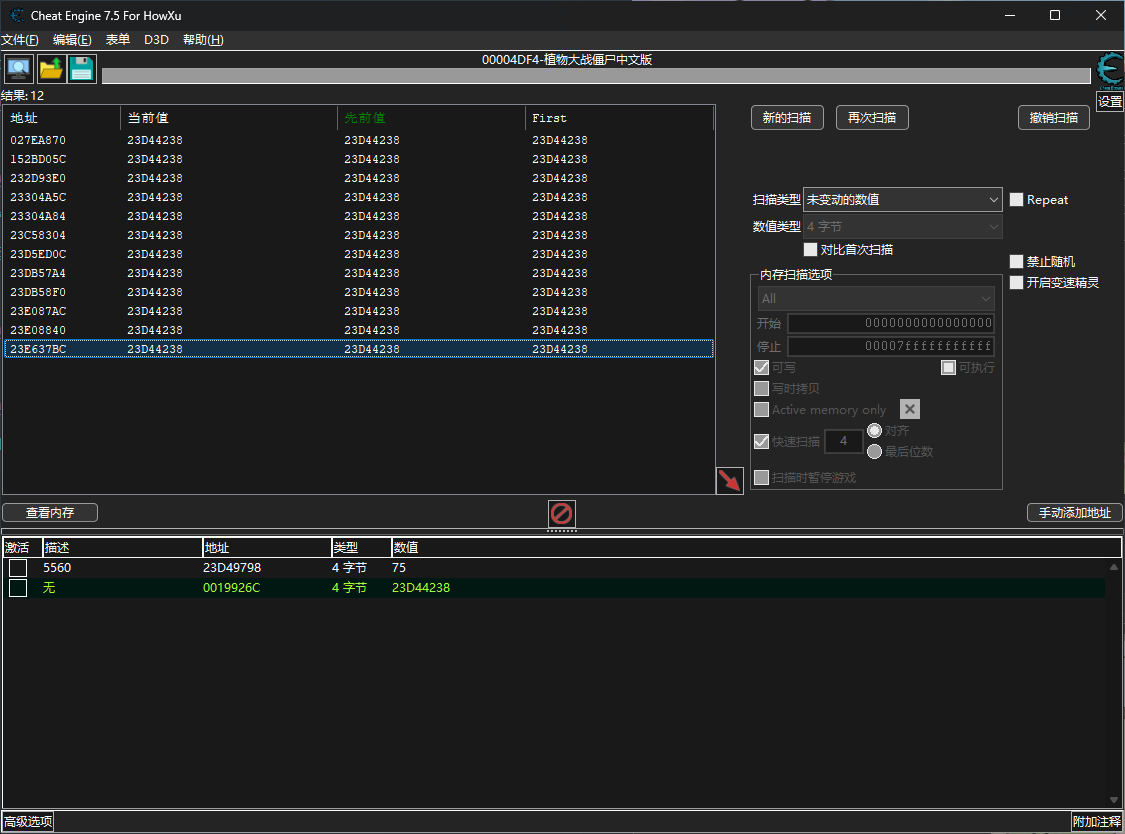Expand the memory region All dropdown
This screenshot has height=834, width=1125.
click(876, 298)
